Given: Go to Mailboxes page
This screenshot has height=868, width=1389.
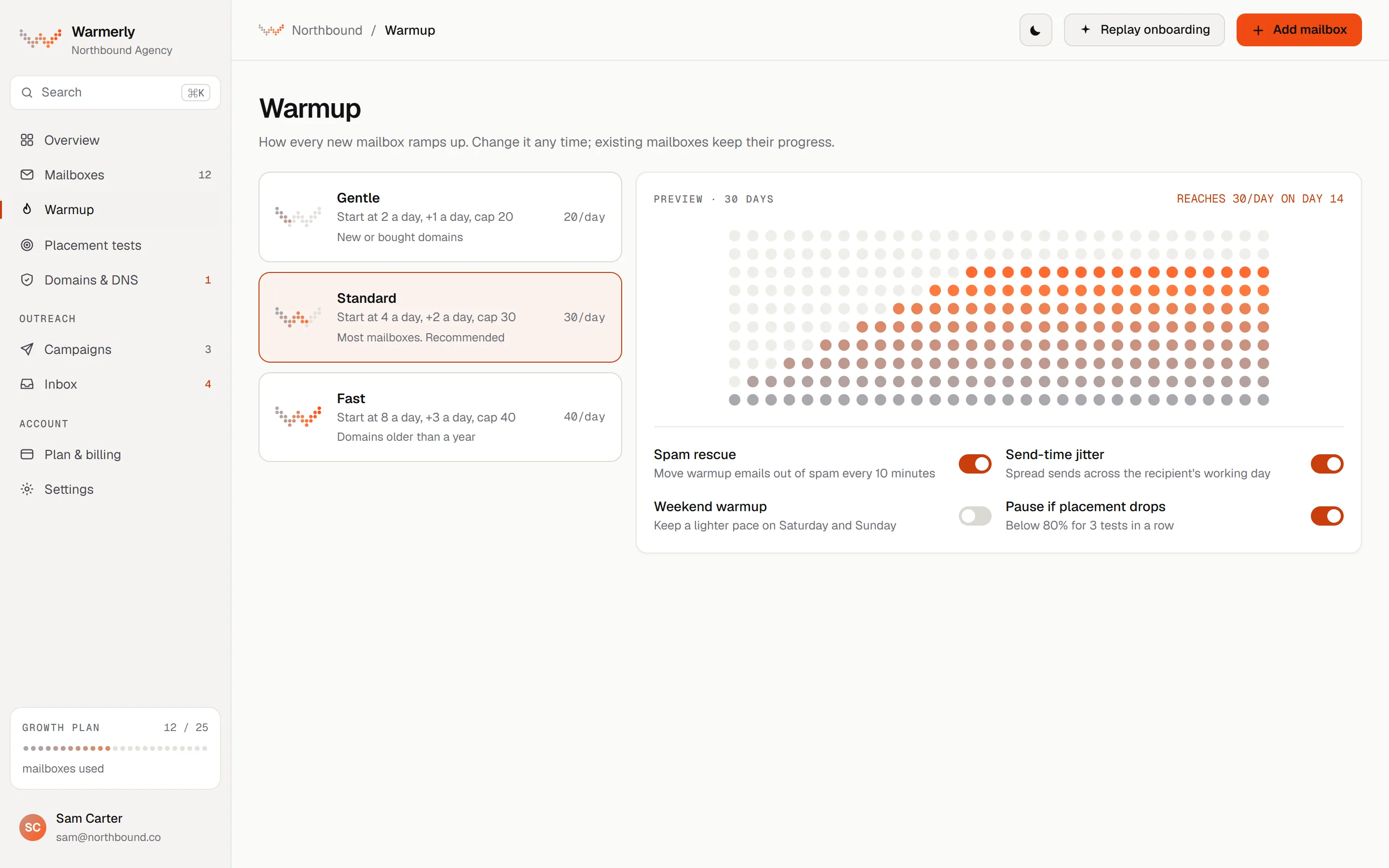Looking at the screenshot, I should coord(115,175).
